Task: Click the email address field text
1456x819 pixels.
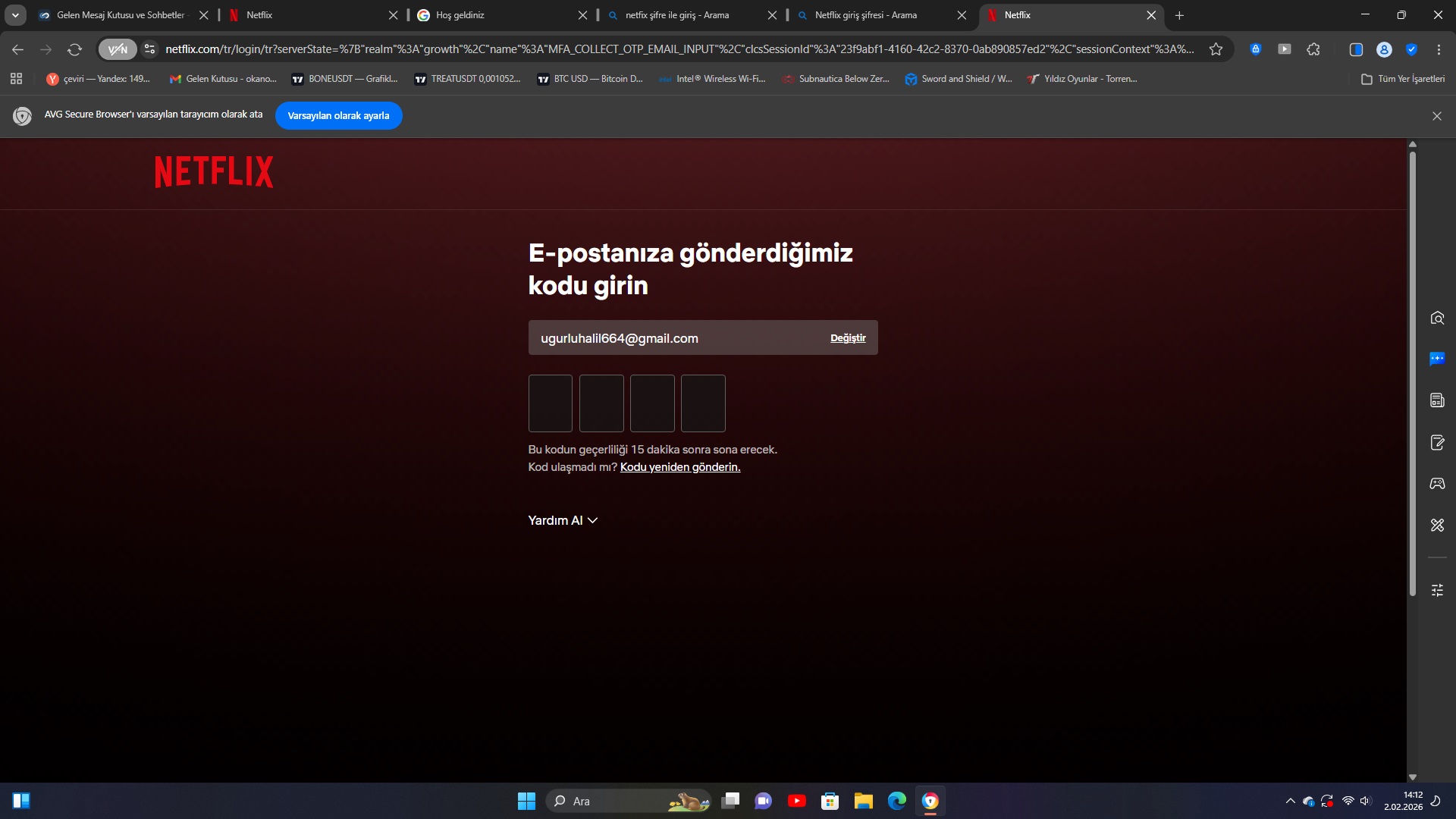Action: point(619,338)
